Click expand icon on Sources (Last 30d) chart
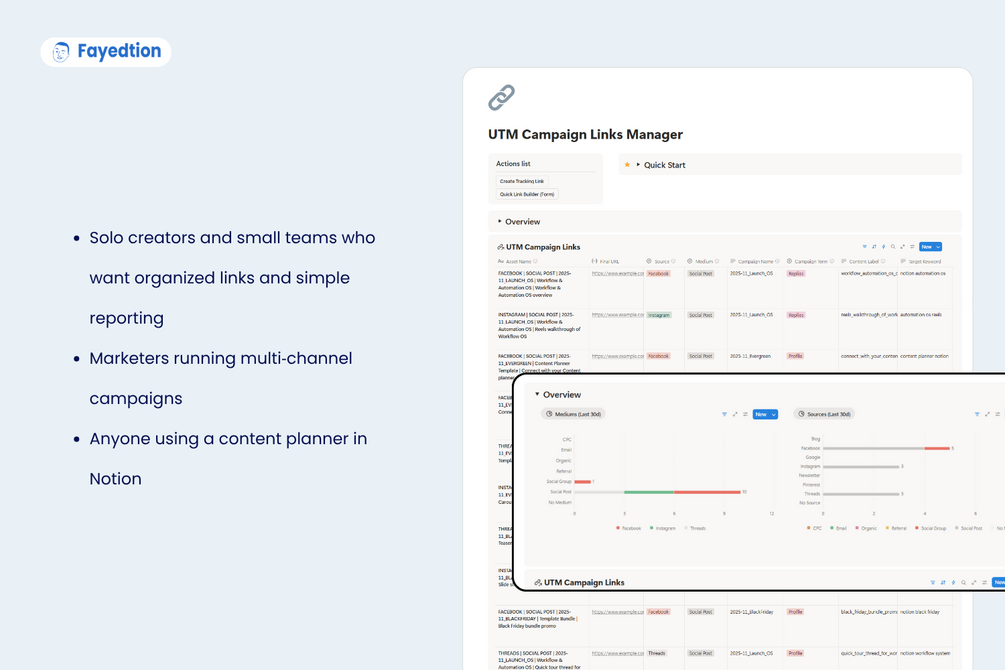This screenshot has height=670, width=1005. point(988,414)
